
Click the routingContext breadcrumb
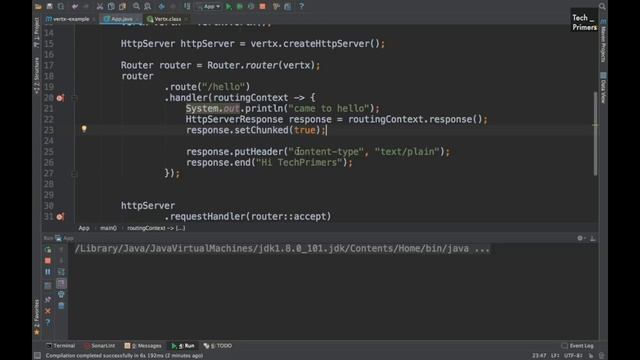(156, 228)
